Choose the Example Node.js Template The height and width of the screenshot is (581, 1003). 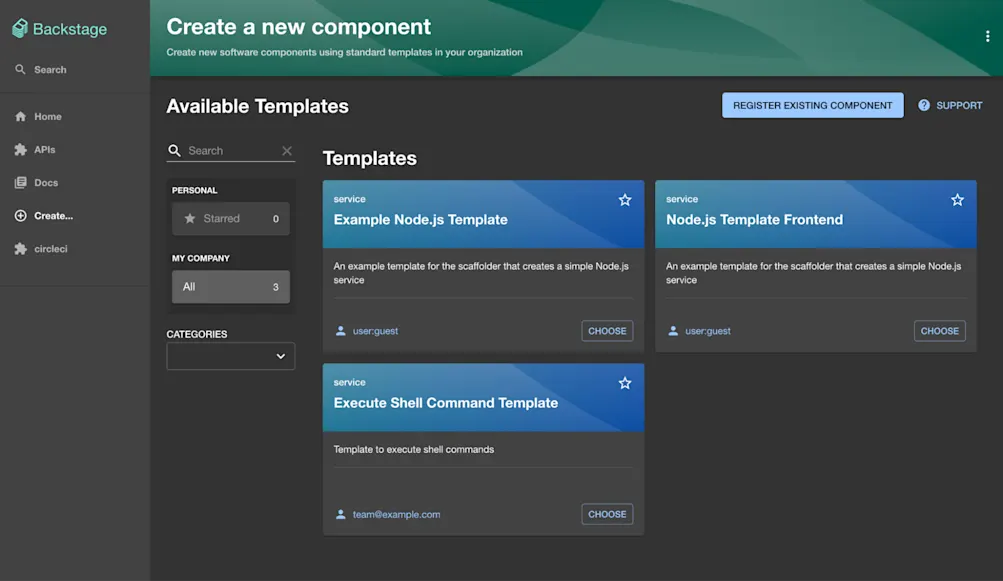click(x=607, y=331)
